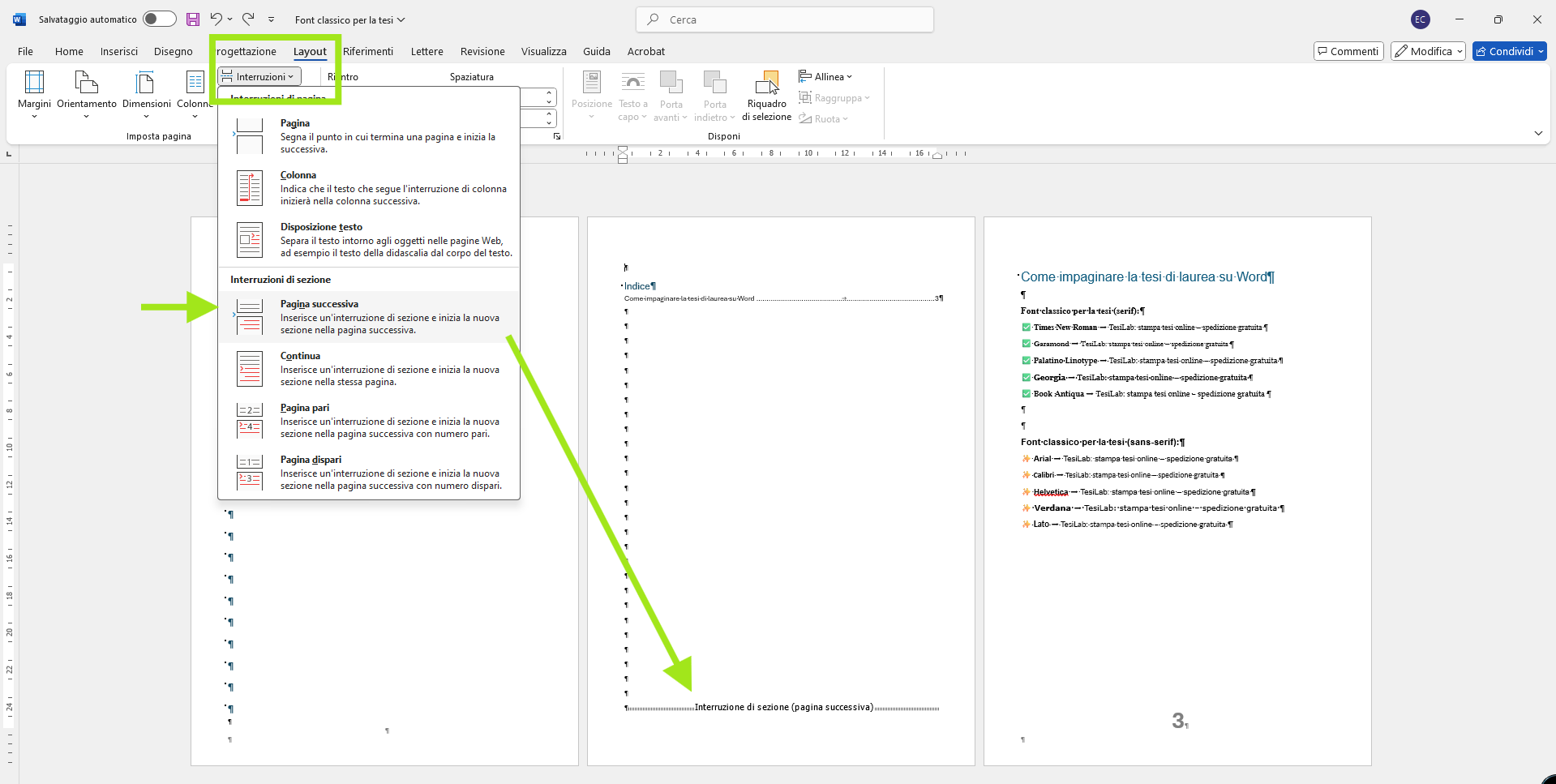Click the Posizione icon
Viewport: 1556px width, 784px height.
[x=591, y=96]
